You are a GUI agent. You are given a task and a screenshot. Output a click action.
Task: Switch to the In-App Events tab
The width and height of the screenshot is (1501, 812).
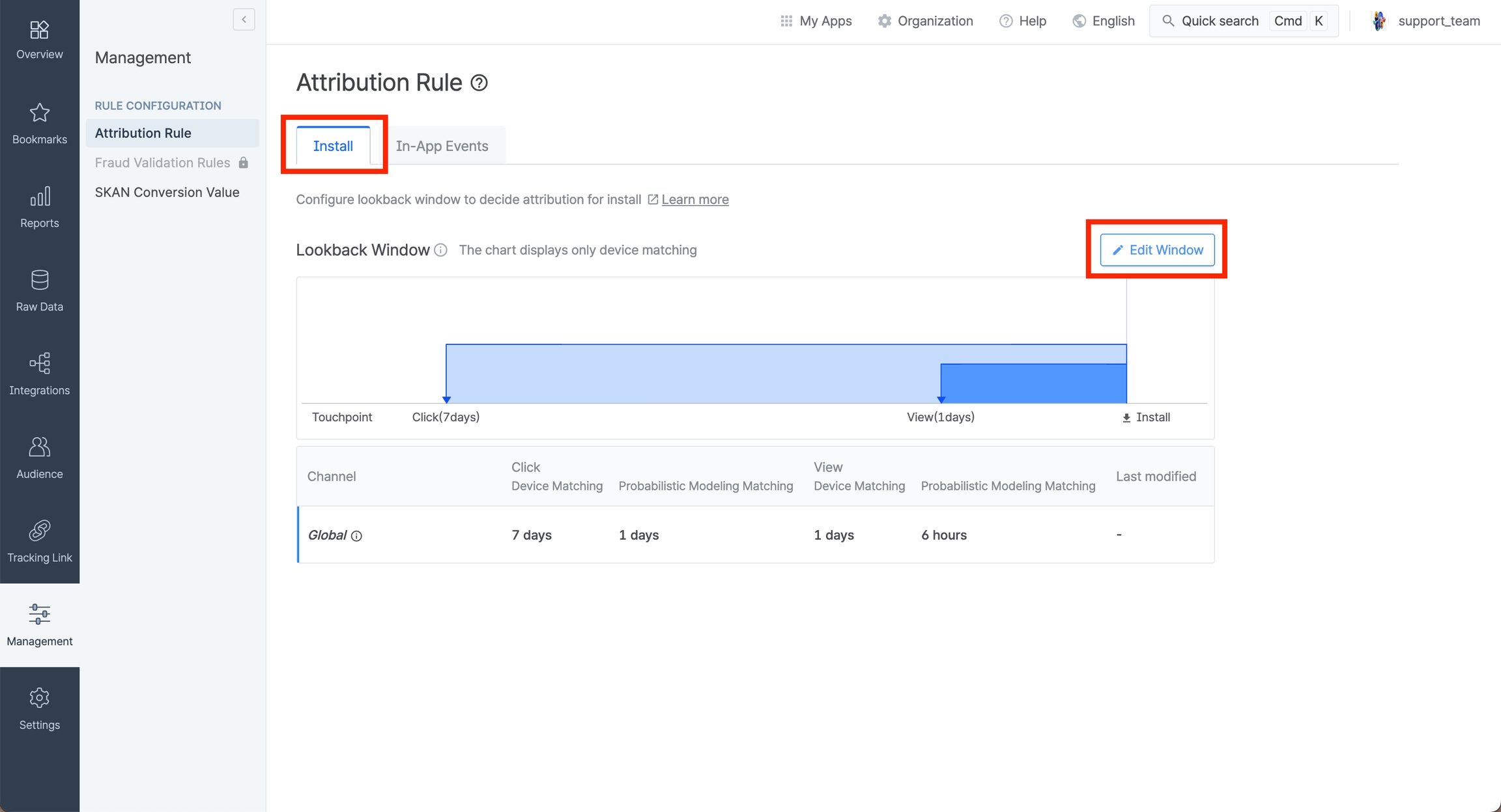(x=442, y=146)
